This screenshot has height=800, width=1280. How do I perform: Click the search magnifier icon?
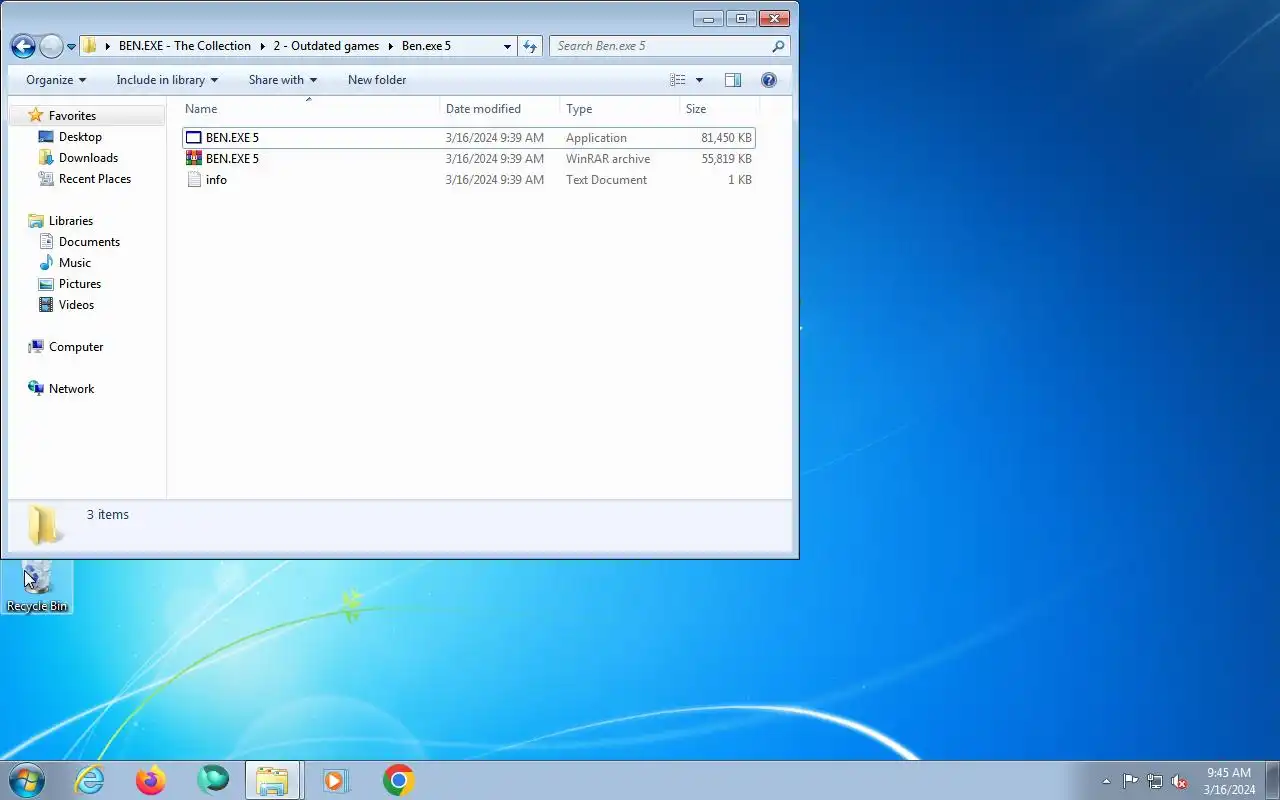(x=778, y=46)
